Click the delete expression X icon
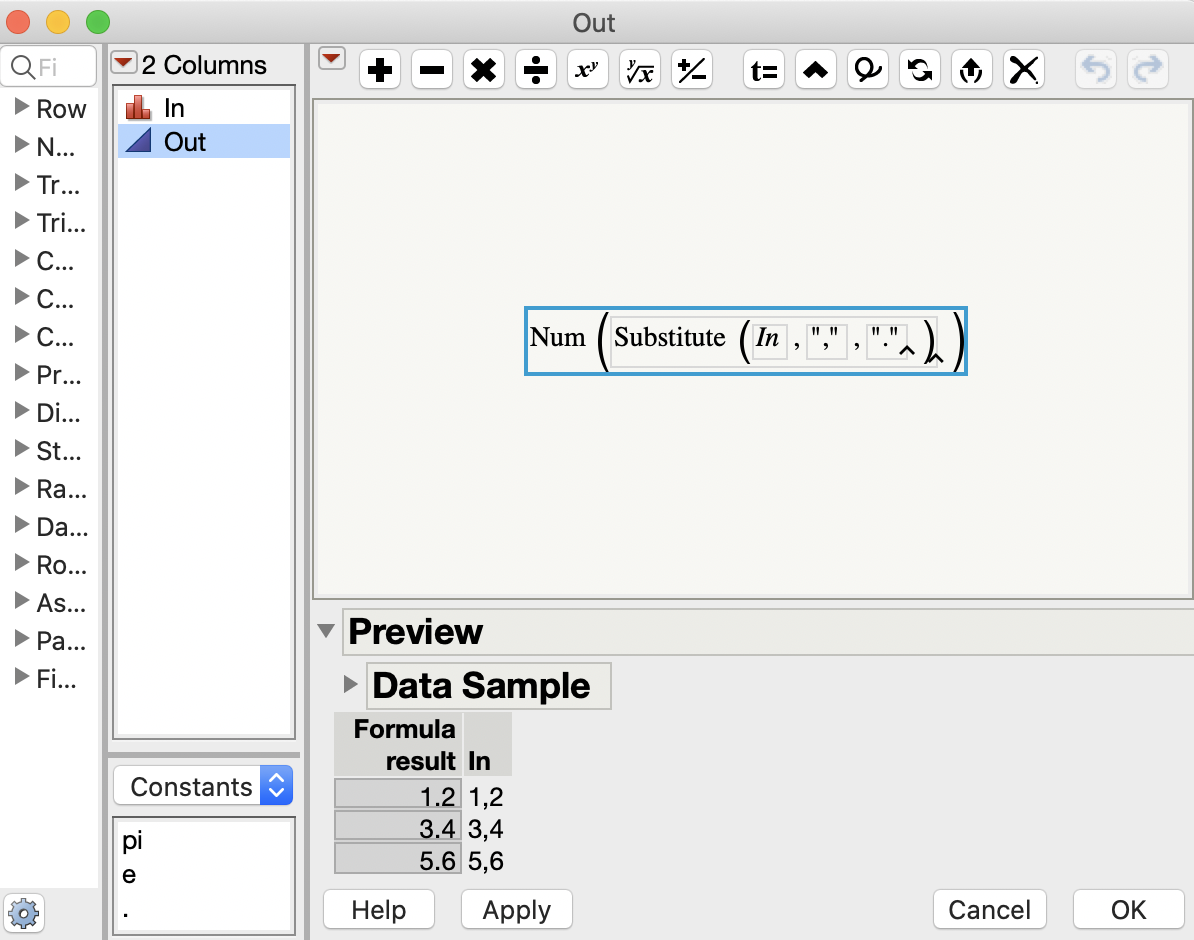The height and width of the screenshot is (940, 1194). (x=1023, y=69)
